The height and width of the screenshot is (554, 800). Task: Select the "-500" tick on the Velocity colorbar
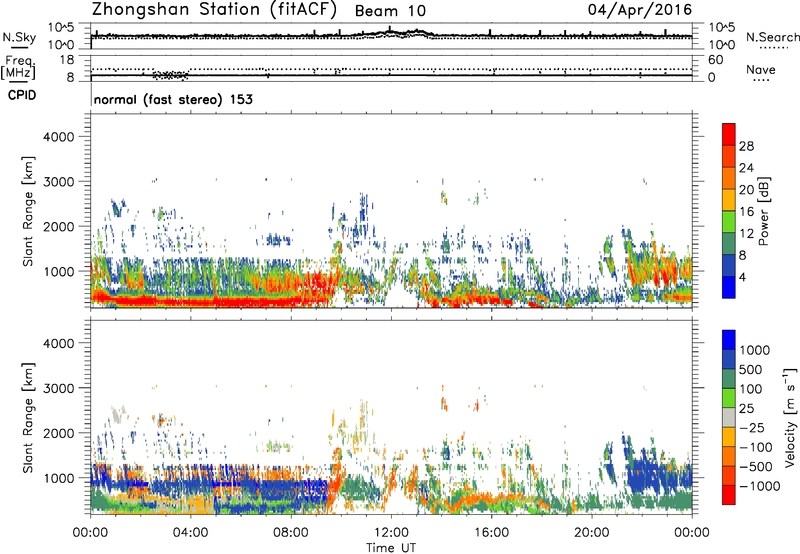[756, 467]
